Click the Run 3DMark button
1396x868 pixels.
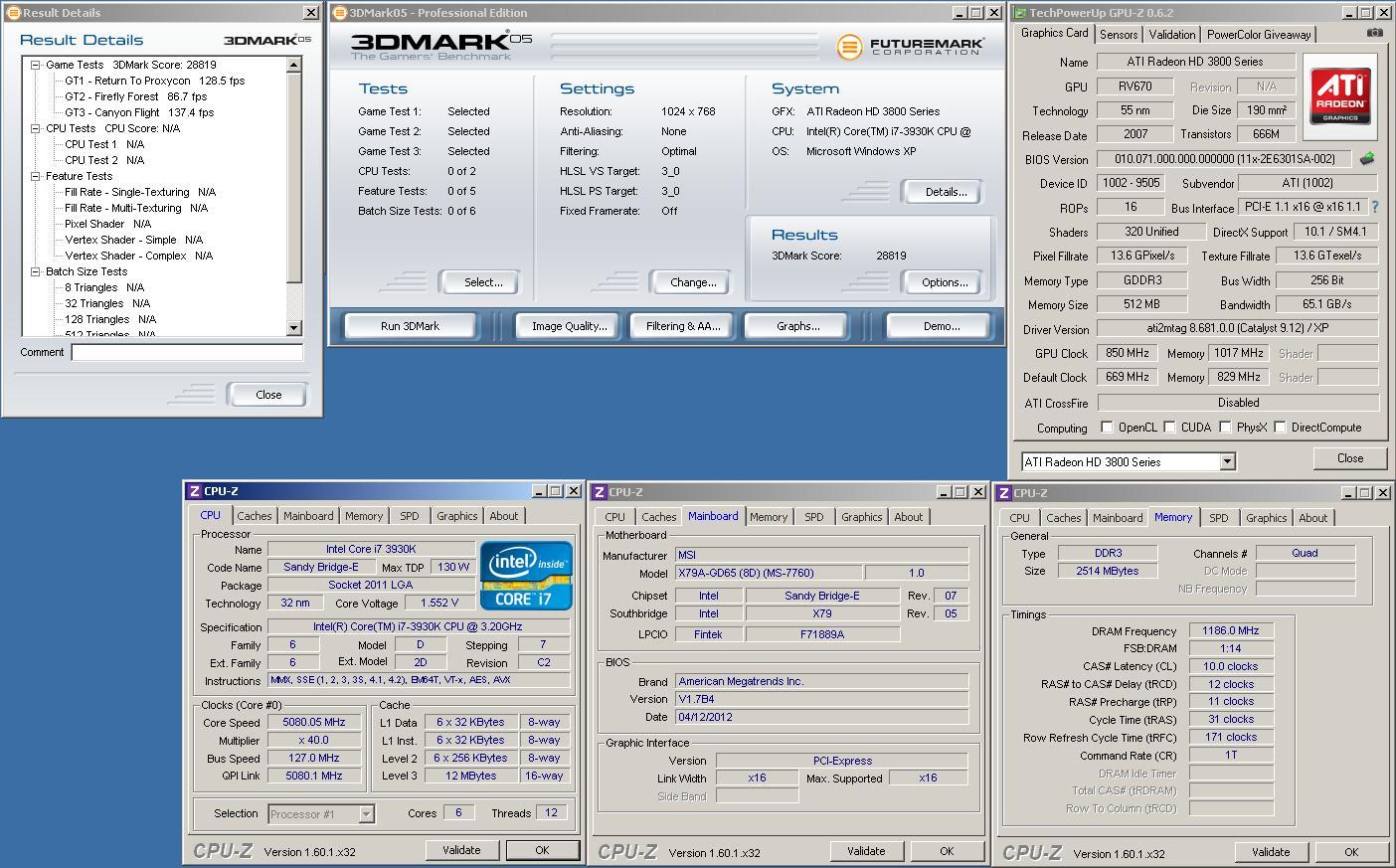pyautogui.click(x=410, y=326)
